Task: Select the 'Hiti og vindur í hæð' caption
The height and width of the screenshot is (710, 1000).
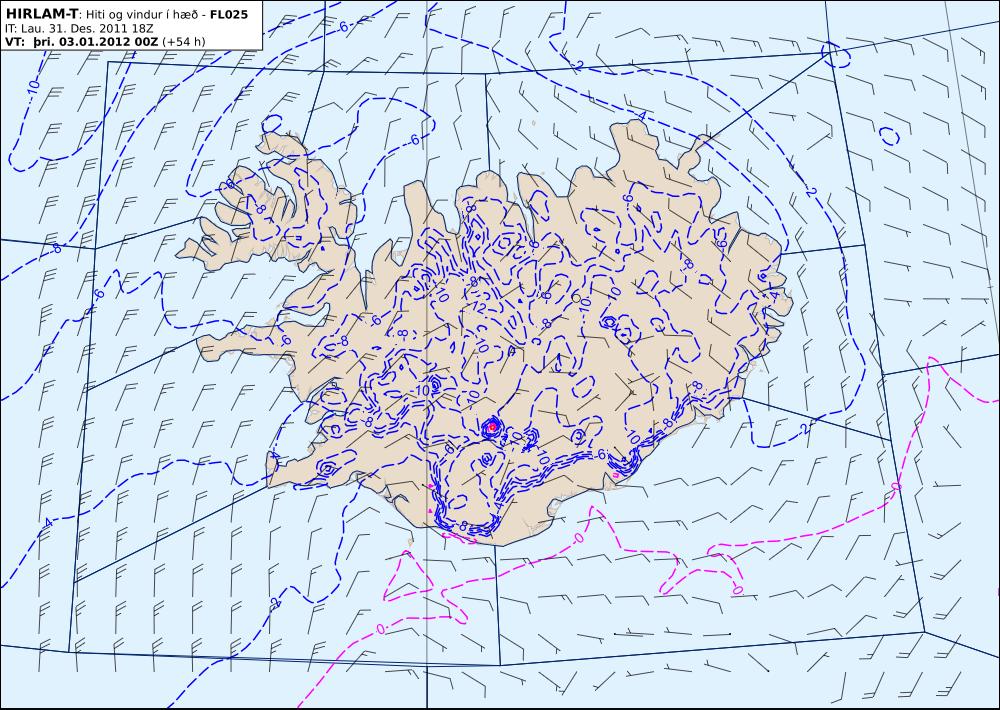Action: [x=143, y=14]
